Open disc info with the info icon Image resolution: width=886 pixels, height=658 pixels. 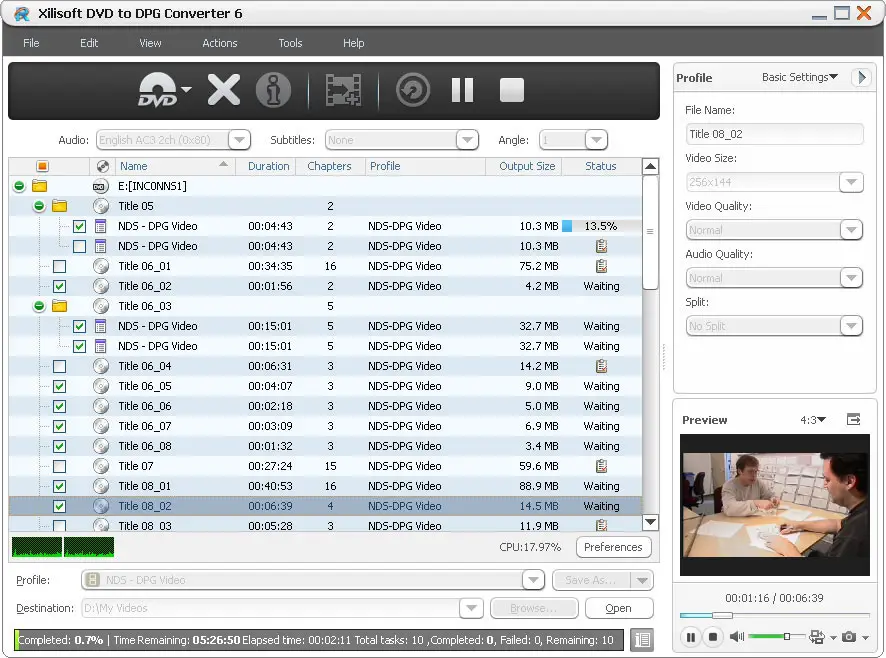click(274, 90)
